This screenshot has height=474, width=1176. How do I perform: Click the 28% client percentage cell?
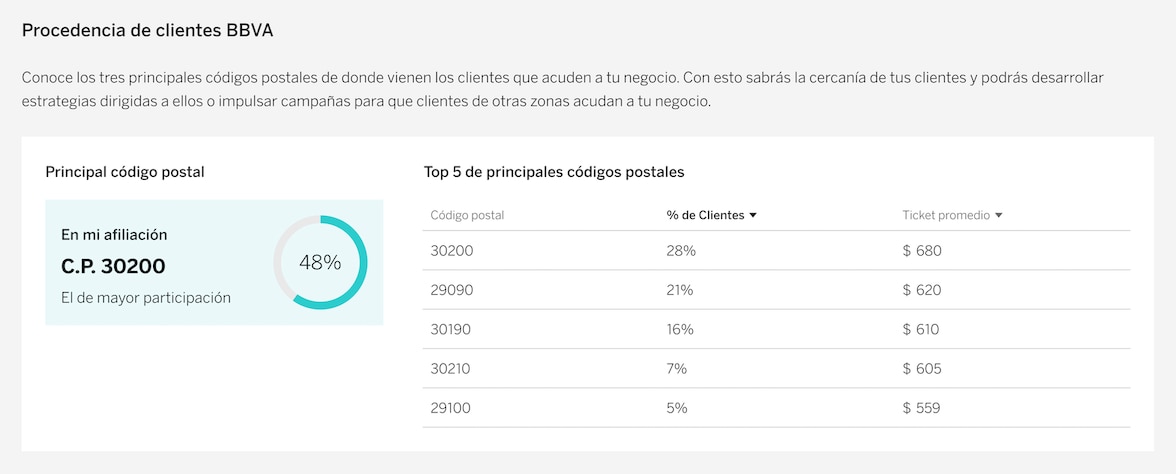681,251
